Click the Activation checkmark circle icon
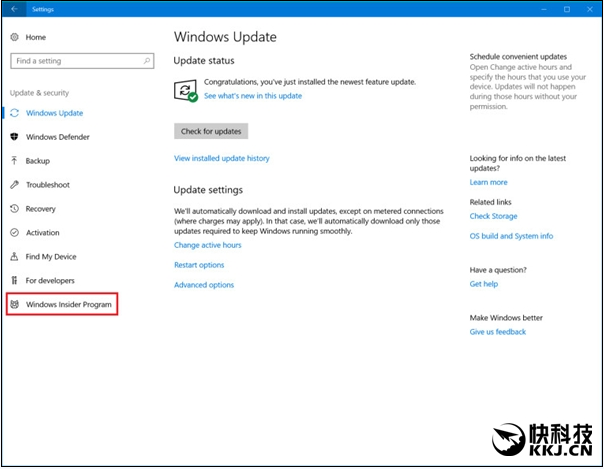Screen dimensions: 604x469 (14, 233)
